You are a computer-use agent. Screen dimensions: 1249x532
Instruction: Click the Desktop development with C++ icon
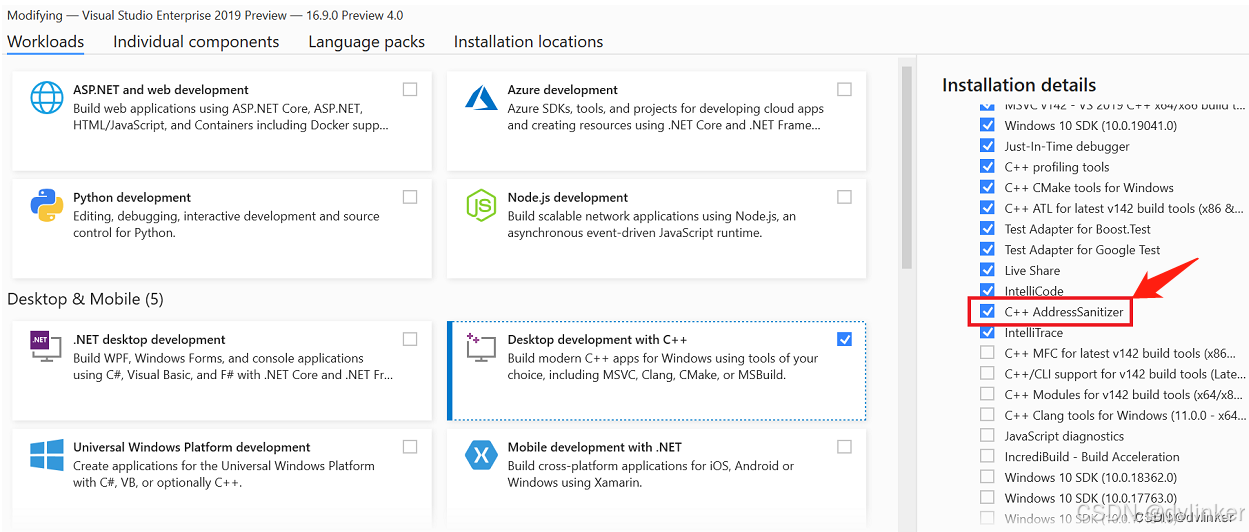coord(481,348)
